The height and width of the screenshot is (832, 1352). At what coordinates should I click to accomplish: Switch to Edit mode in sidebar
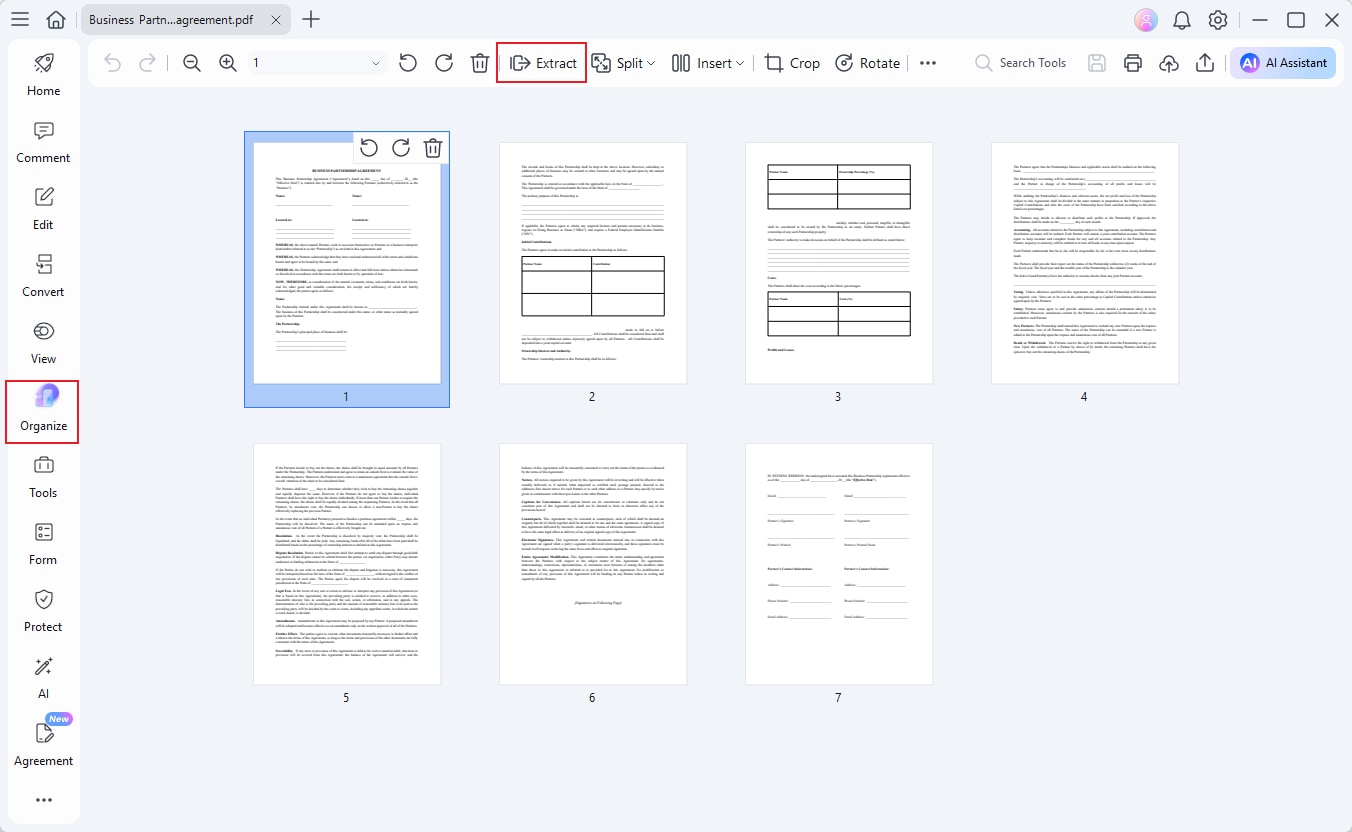43,209
